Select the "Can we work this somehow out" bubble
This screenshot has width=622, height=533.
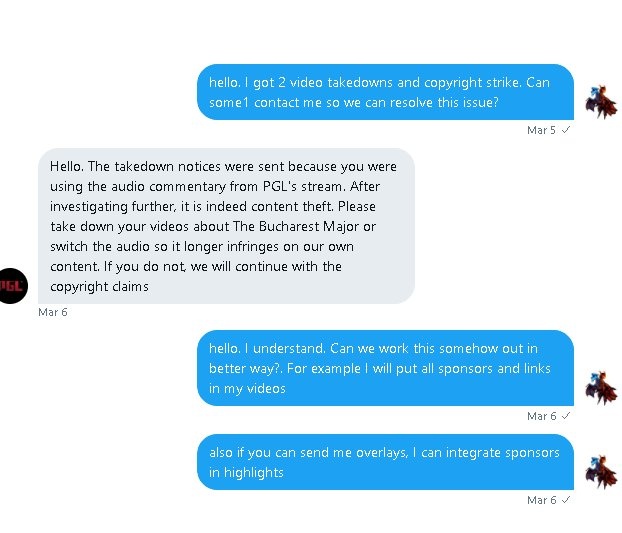pyautogui.click(x=385, y=367)
